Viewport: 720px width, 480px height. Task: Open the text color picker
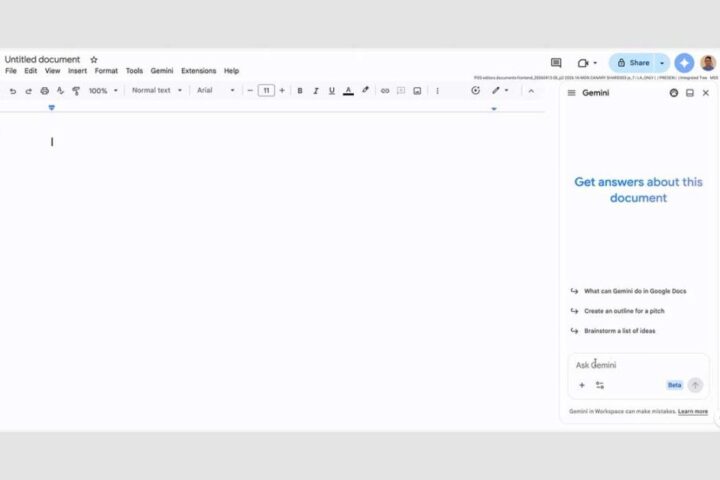point(349,91)
